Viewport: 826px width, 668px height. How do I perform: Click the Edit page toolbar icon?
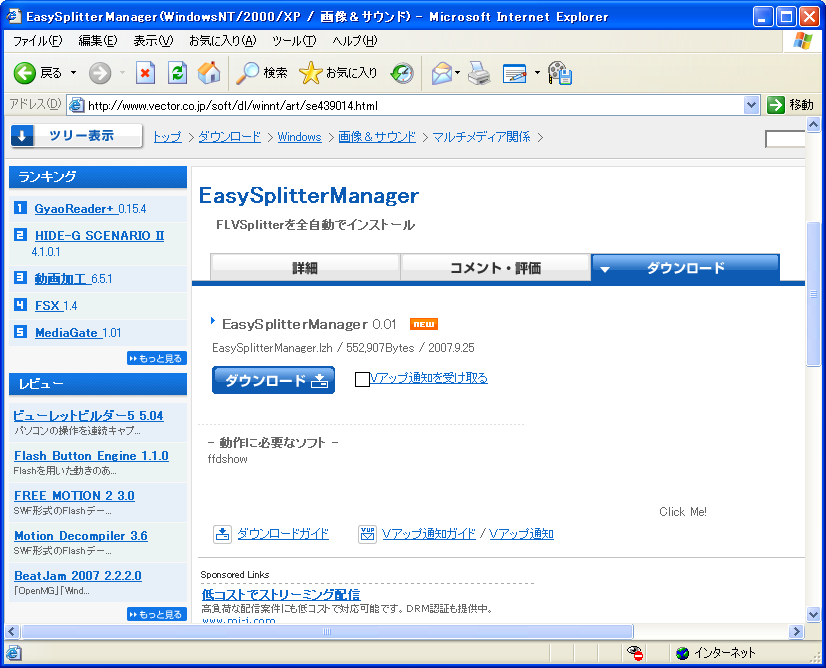515,73
